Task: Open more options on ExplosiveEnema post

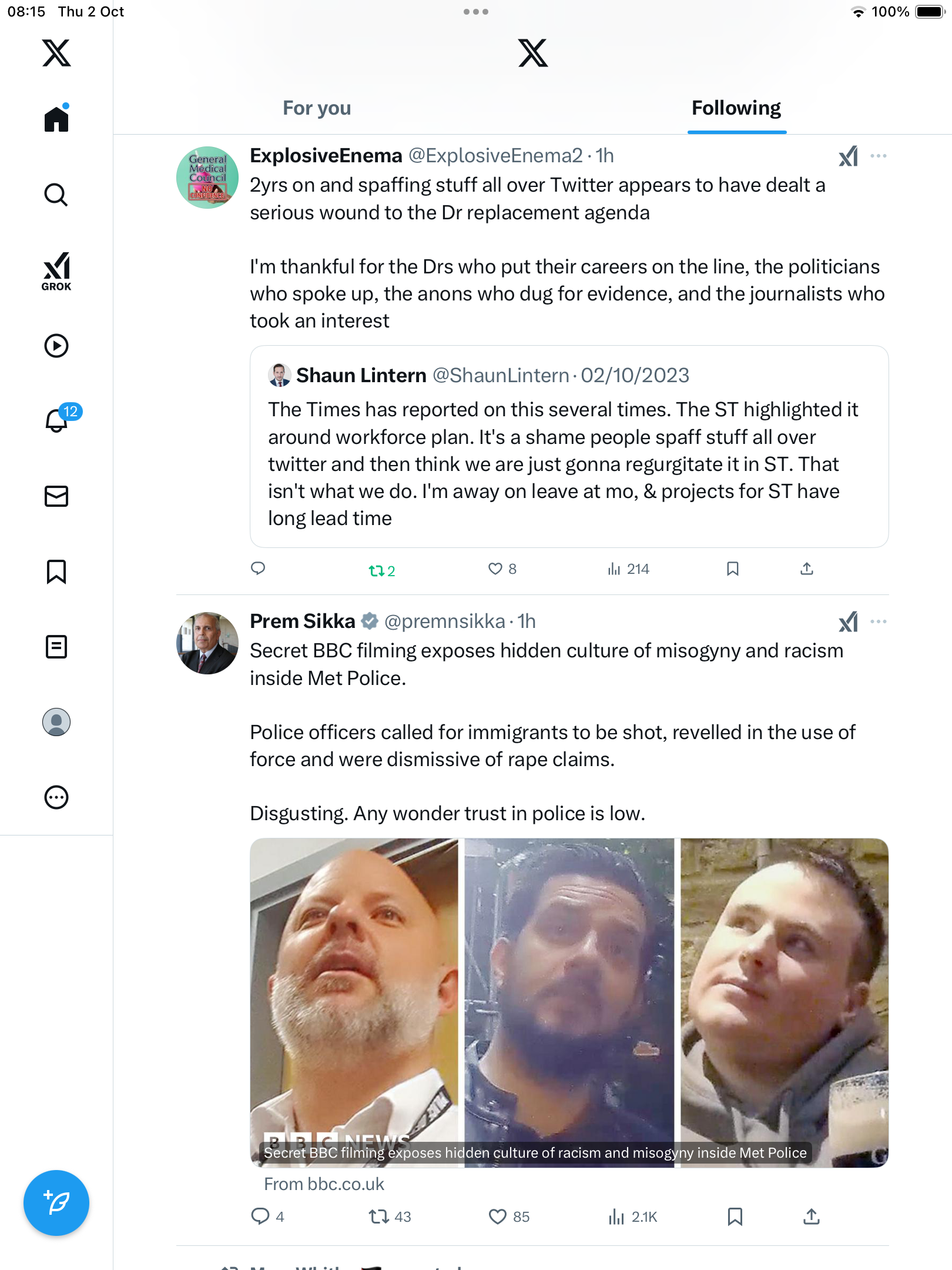Action: tap(879, 156)
